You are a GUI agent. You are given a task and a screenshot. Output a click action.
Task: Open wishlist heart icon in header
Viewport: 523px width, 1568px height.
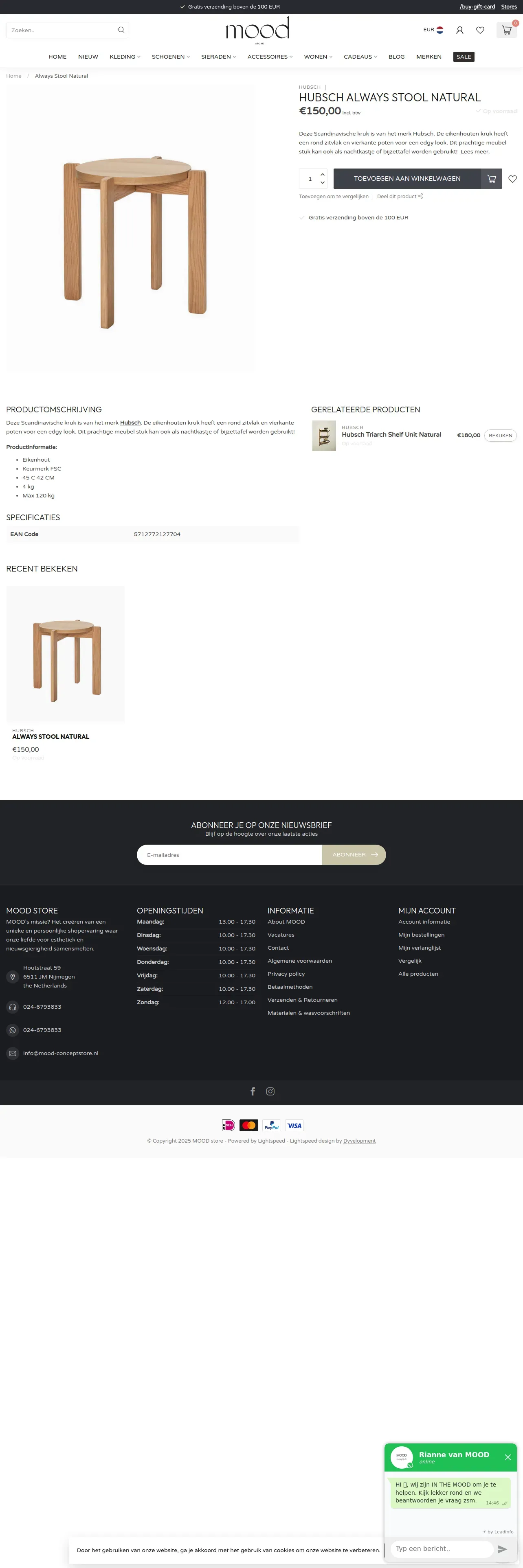coord(480,30)
